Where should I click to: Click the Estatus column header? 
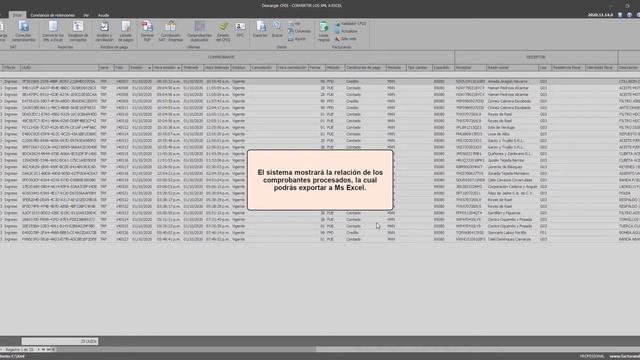[240, 68]
